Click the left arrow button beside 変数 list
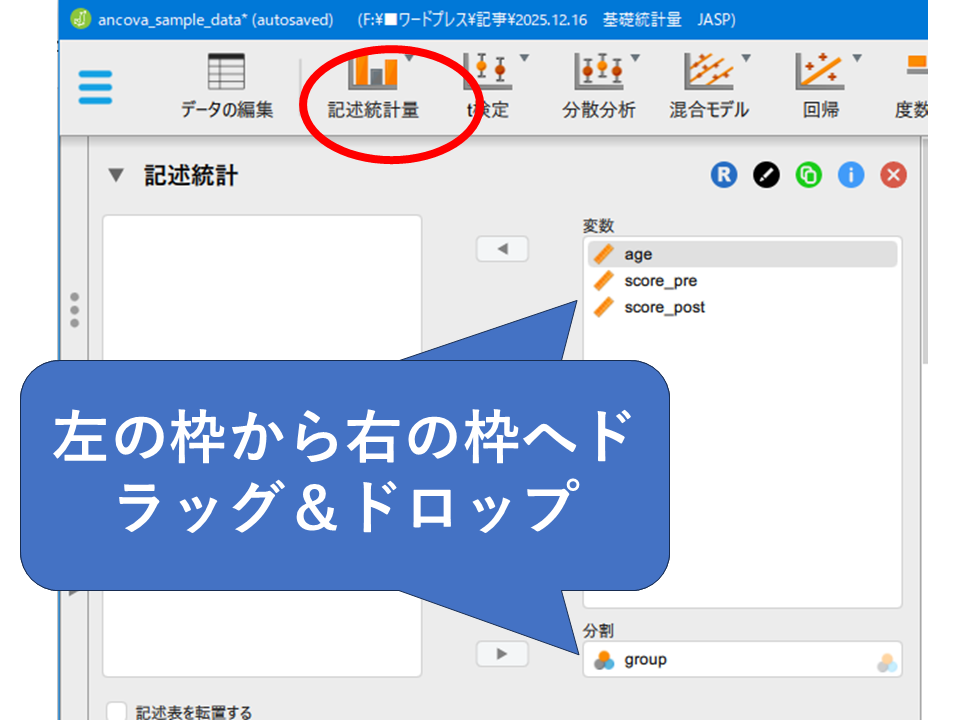960x720 pixels. click(x=502, y=249)
